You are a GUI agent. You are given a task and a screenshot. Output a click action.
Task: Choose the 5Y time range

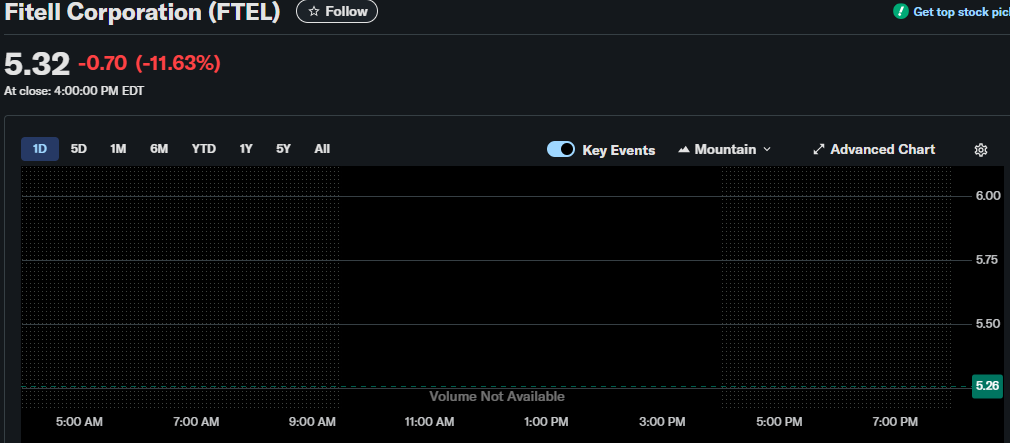[x=284, y=149]
